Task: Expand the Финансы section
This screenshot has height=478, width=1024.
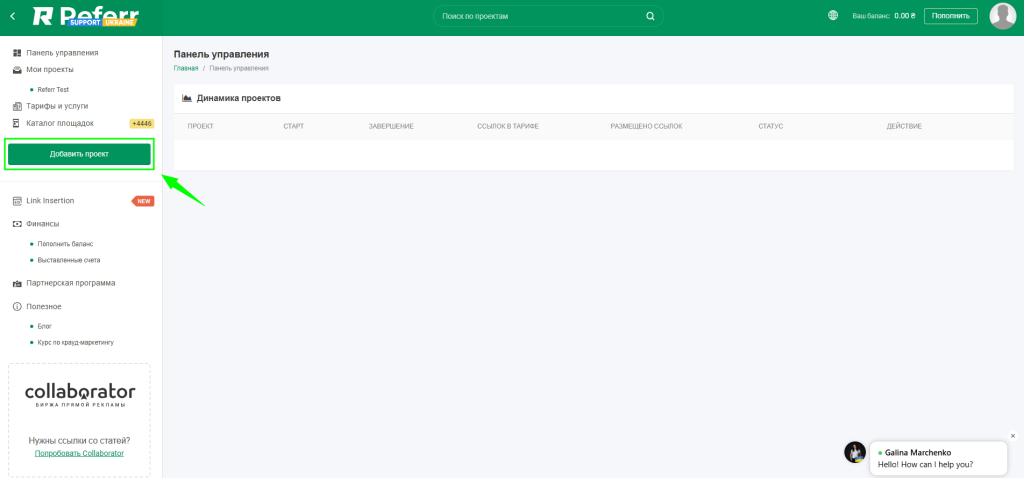Action: coord(42,224)
